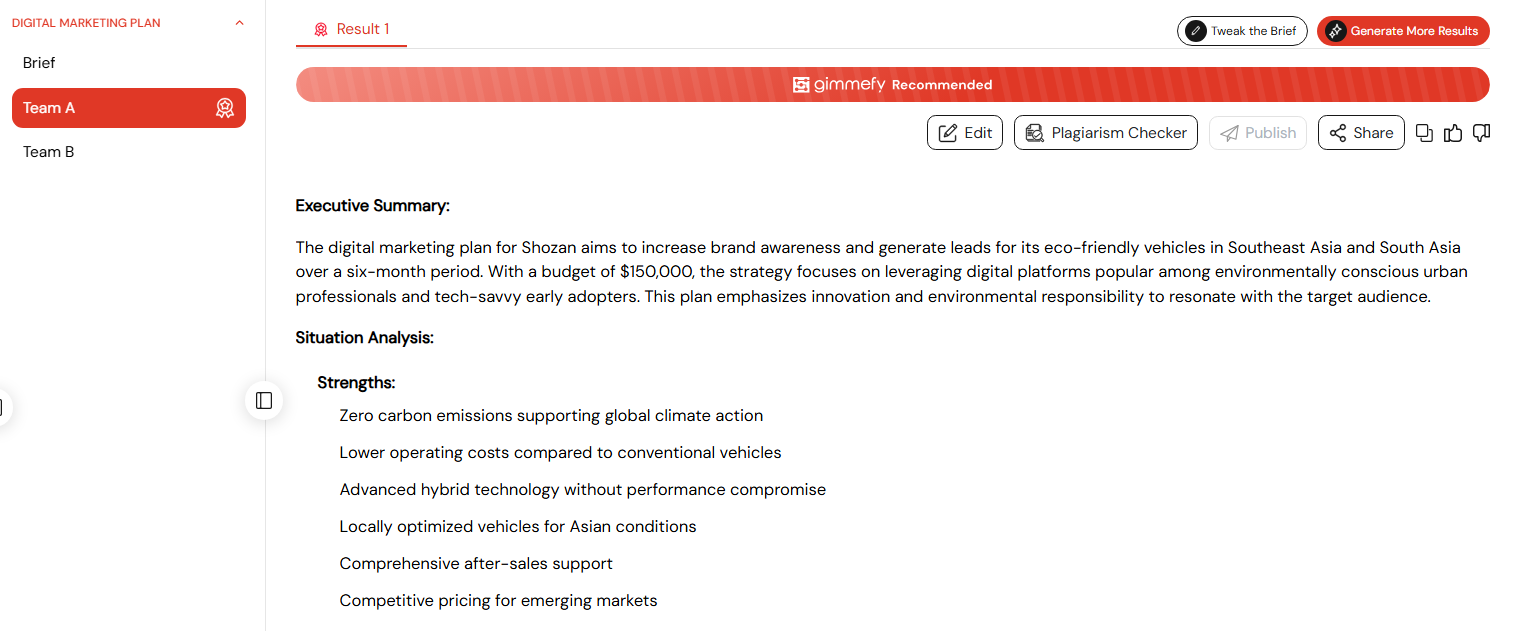Click the sparkle icon in Generate More Results
The height and width of the screenshot is (631, 1515).
click(1335, 31)
